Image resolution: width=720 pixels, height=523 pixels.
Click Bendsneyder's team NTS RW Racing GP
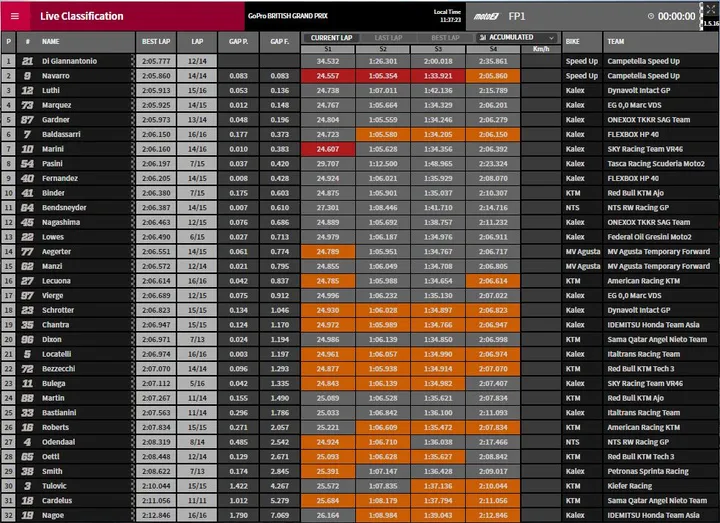638,208
